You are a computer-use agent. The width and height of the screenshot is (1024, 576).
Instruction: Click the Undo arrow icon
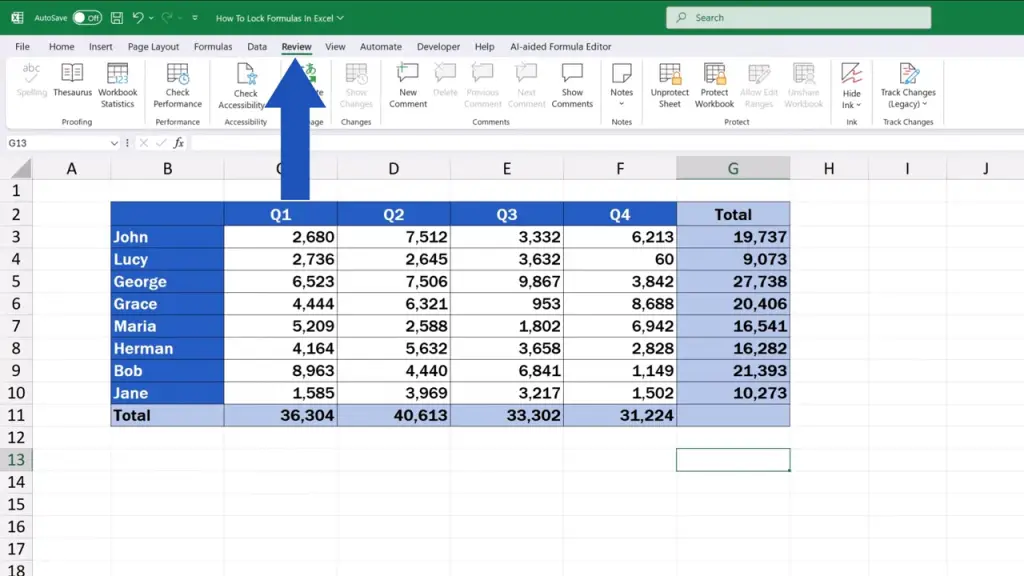click(x=138, y=18)
